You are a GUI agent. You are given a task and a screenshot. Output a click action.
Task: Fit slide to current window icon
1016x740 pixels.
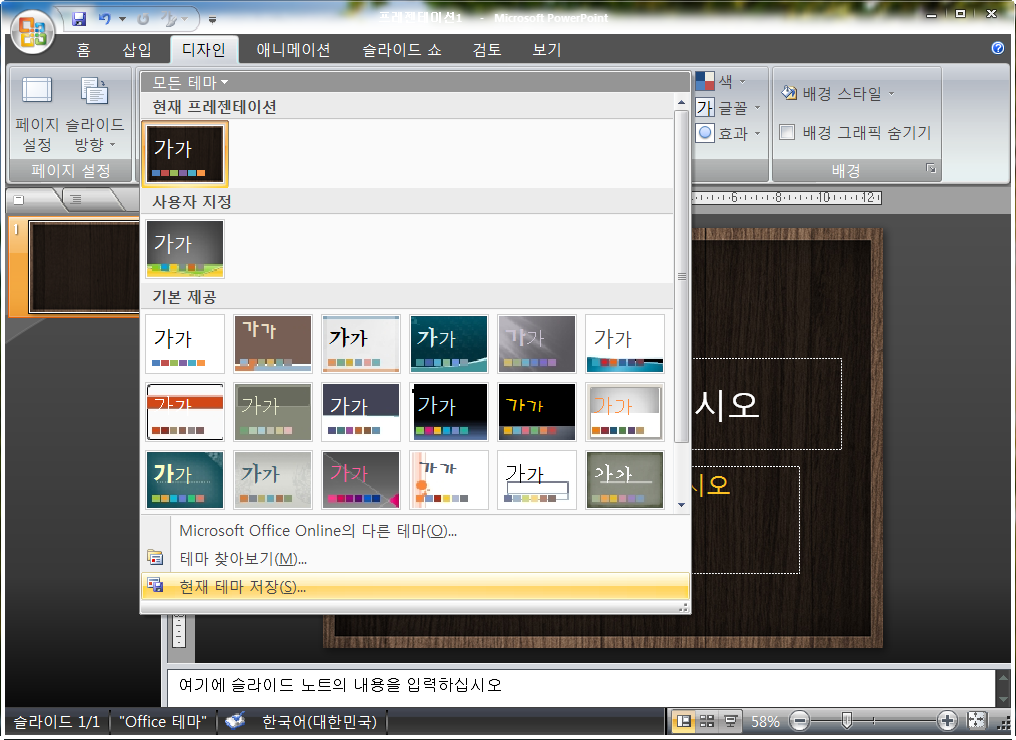[976, 721]
